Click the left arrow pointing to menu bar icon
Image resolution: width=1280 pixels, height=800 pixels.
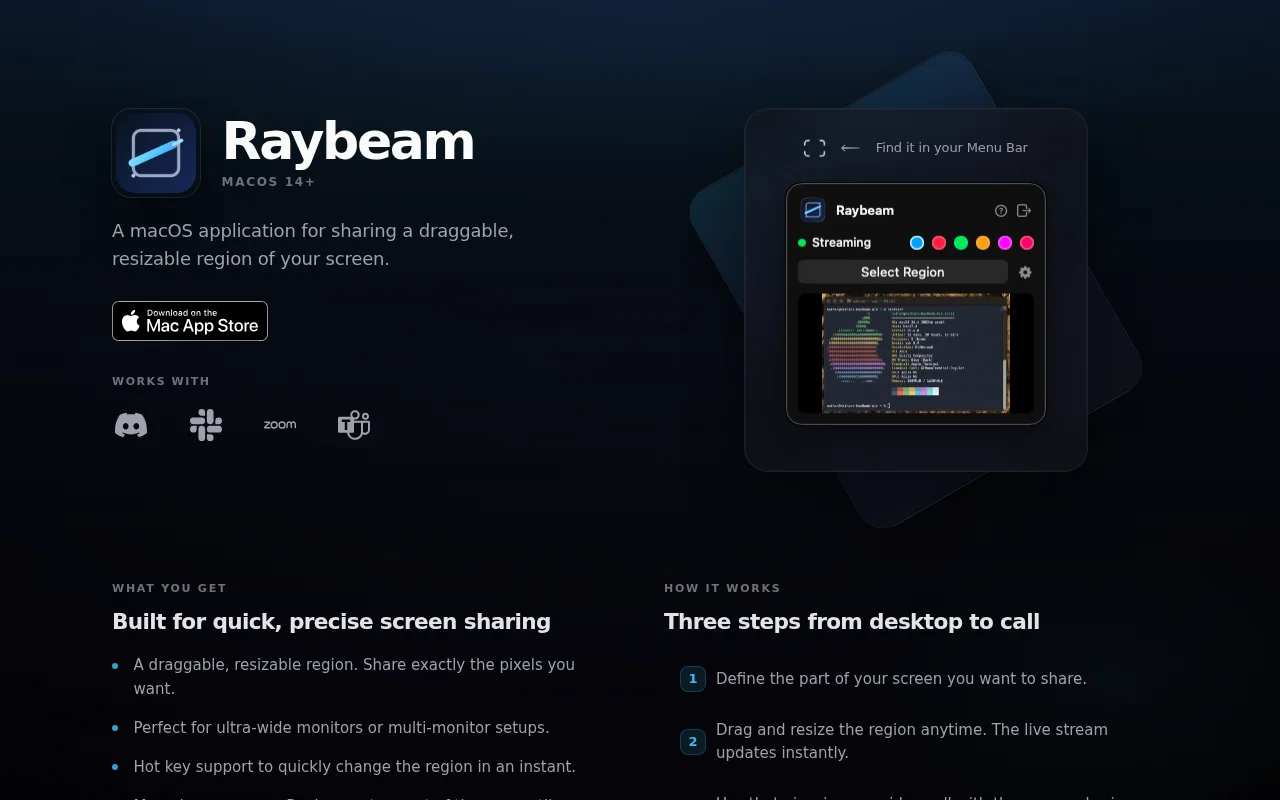pyautogui.click(x=850, y=148)
